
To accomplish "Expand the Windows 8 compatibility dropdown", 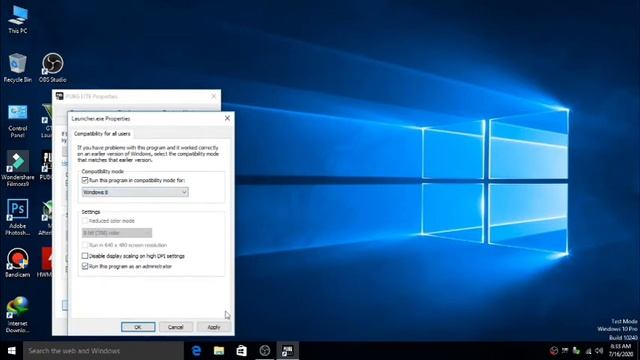I will coord(135,192).
